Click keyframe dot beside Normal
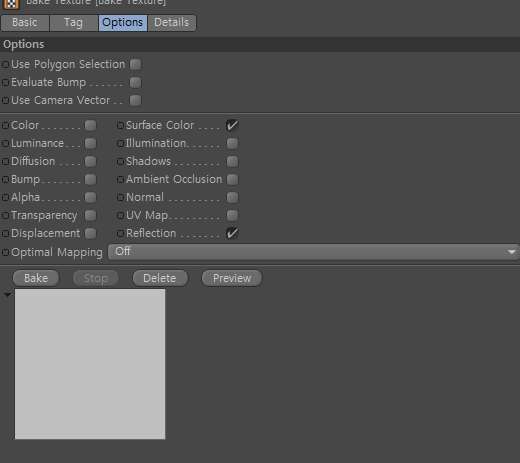Image resolution: width=520 pixels, height=463 pixels. 120,197
